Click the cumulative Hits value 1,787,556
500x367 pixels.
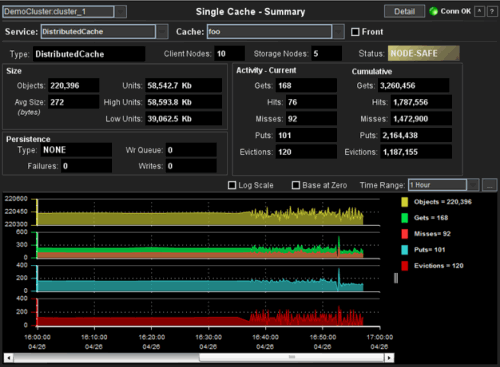tap(421, 102)
